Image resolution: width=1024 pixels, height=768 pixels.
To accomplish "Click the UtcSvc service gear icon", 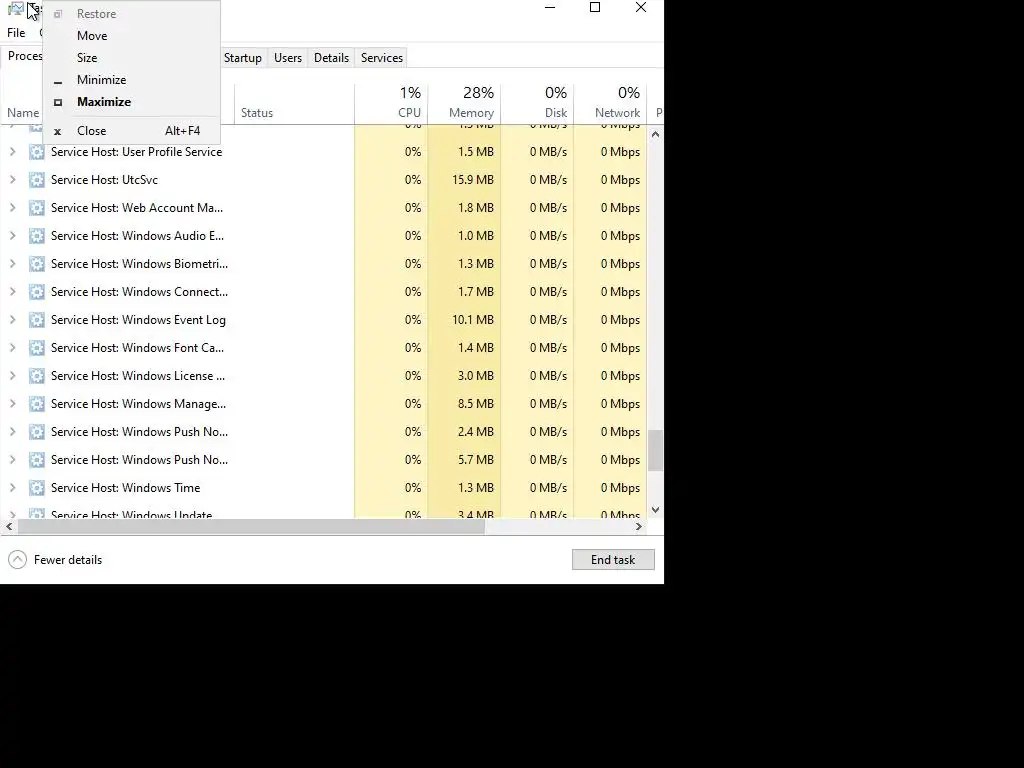I will click(37, 180).
